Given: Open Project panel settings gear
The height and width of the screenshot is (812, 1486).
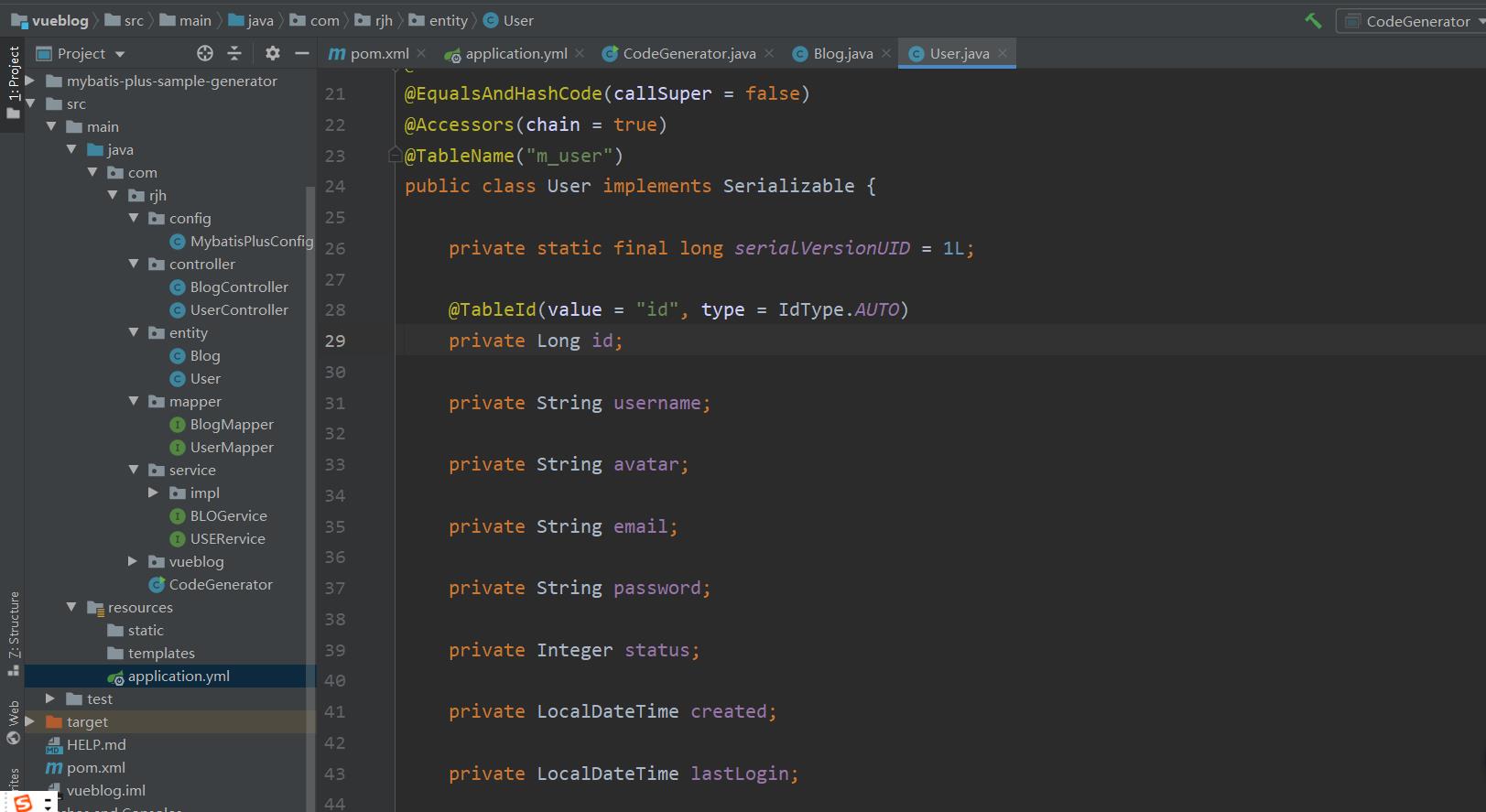Looking at the screenshot, I should click(272, 53).
